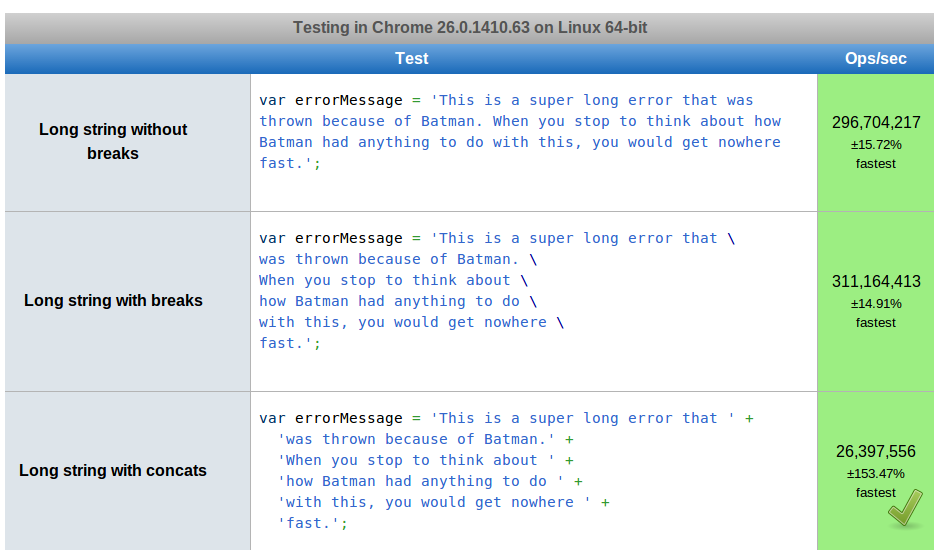The width and height of the screenshot is (941, 560).
Task: Click 'fastest' label under 26,397,556
Action: click(x=876, y=492)
